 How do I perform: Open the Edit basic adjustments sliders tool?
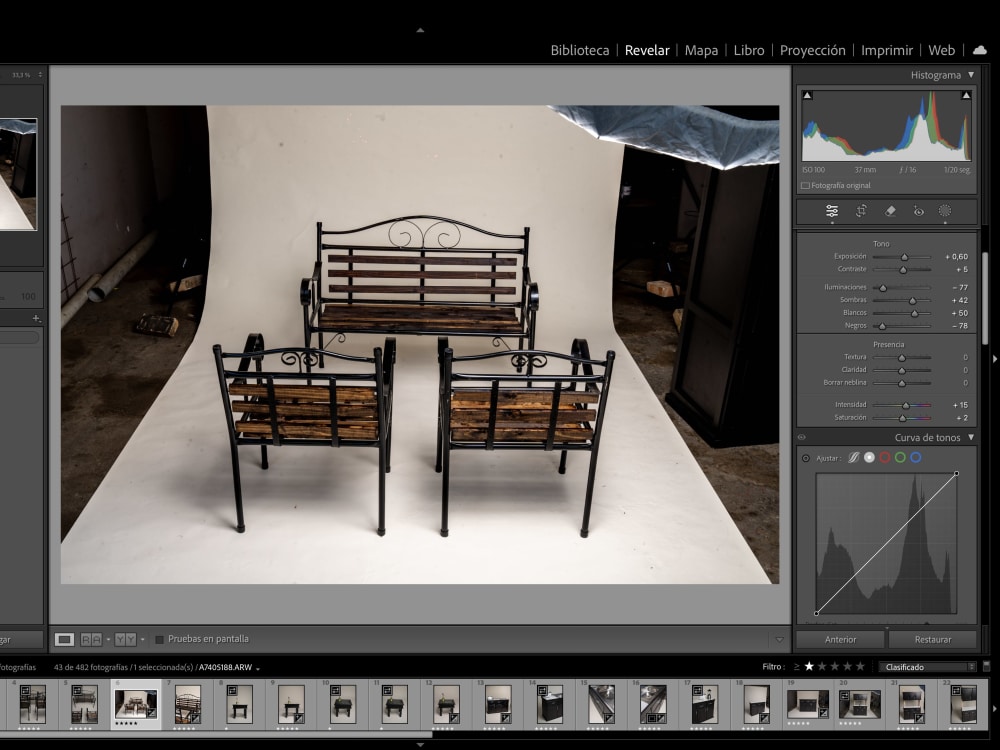(832, 211)
